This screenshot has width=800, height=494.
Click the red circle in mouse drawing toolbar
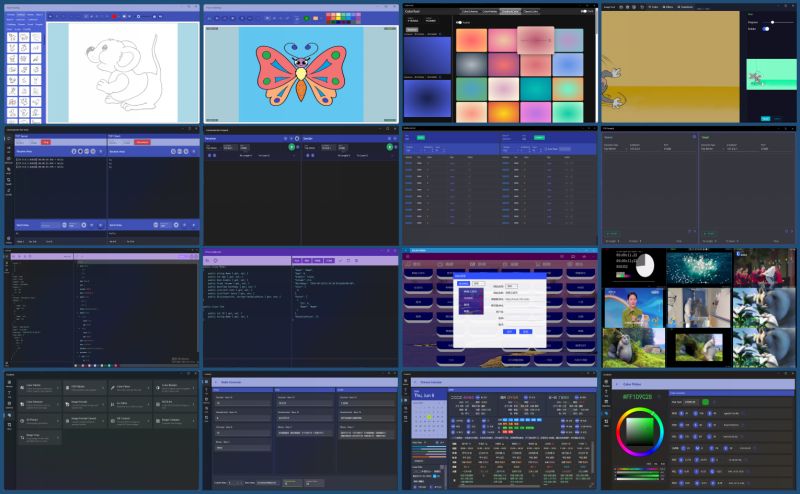pos(114,16)
